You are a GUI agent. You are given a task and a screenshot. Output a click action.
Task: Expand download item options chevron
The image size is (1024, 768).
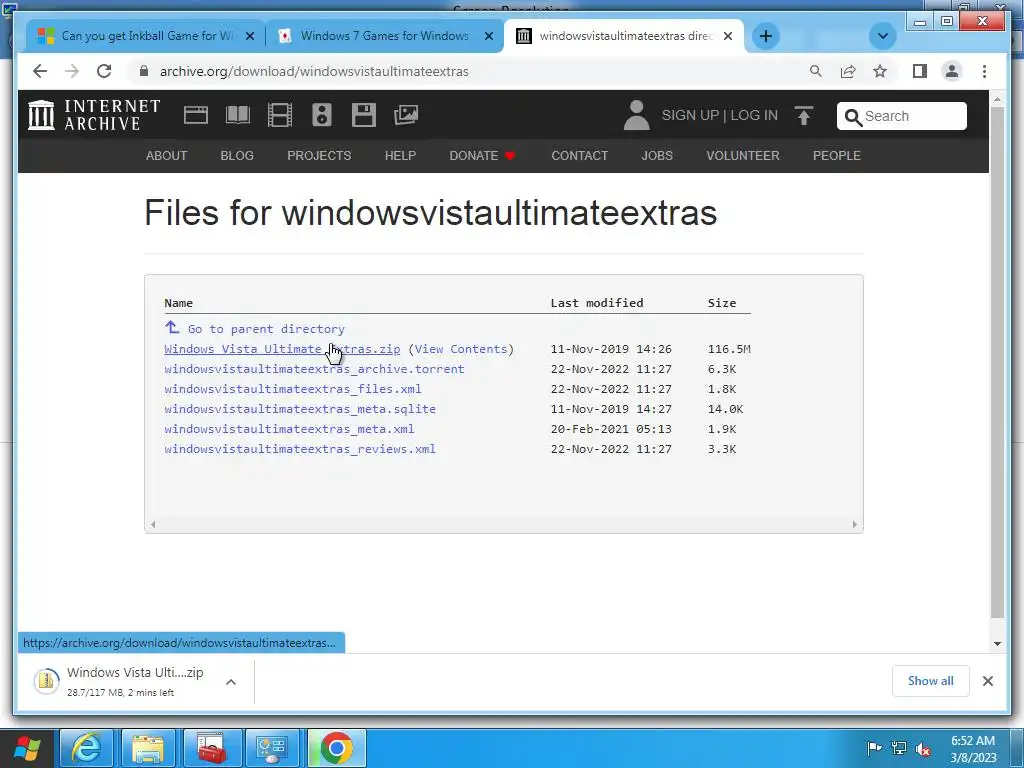pos(231,682)
